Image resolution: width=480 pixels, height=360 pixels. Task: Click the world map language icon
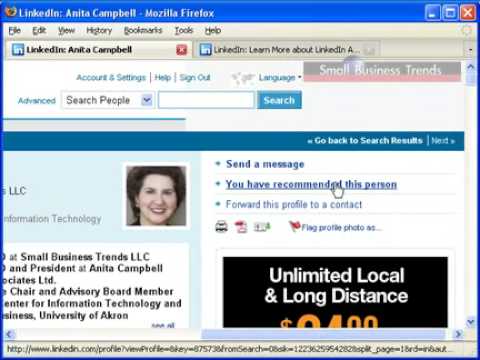(x=243, y=78)
